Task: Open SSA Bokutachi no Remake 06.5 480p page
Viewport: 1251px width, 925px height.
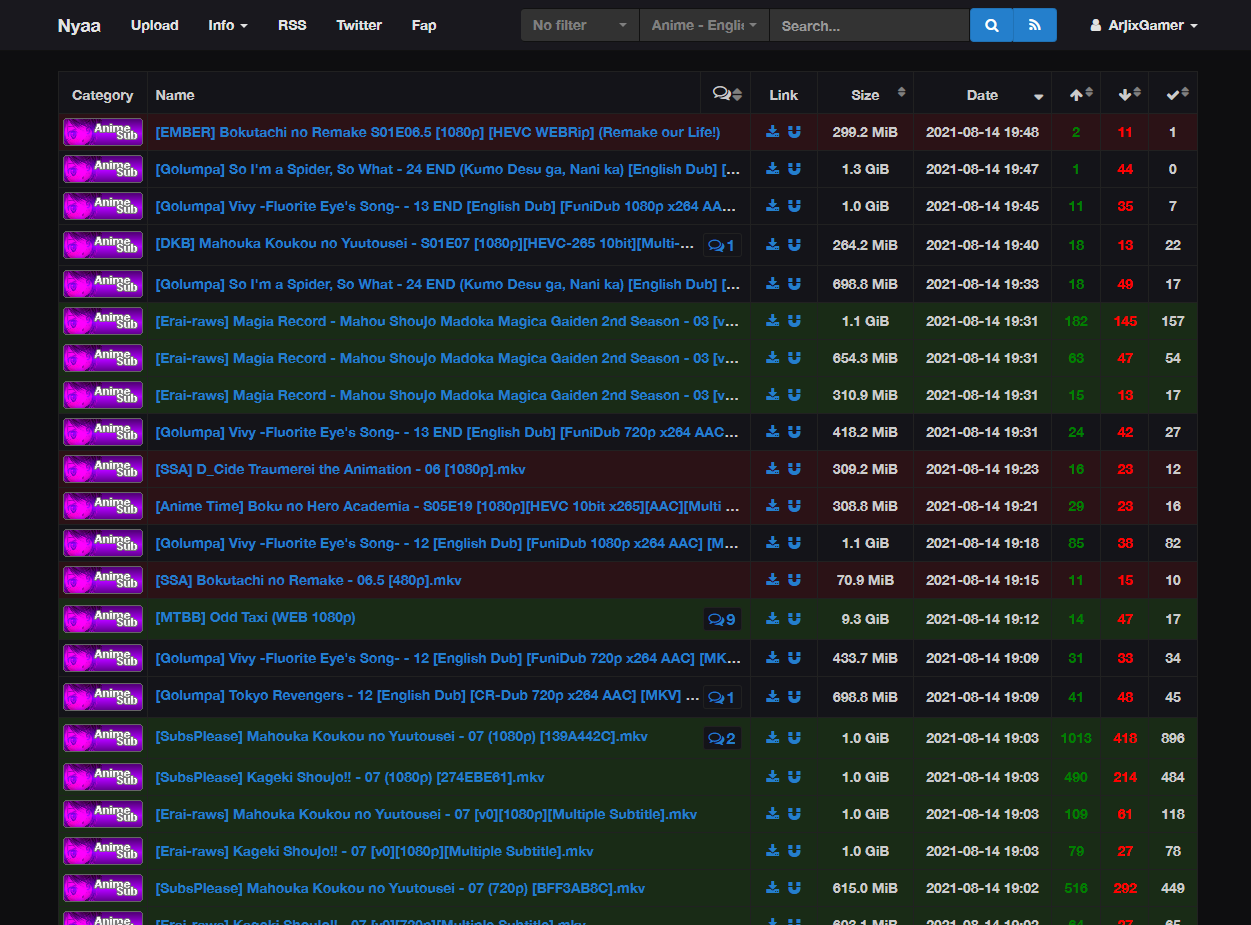Action: [308, 580]
